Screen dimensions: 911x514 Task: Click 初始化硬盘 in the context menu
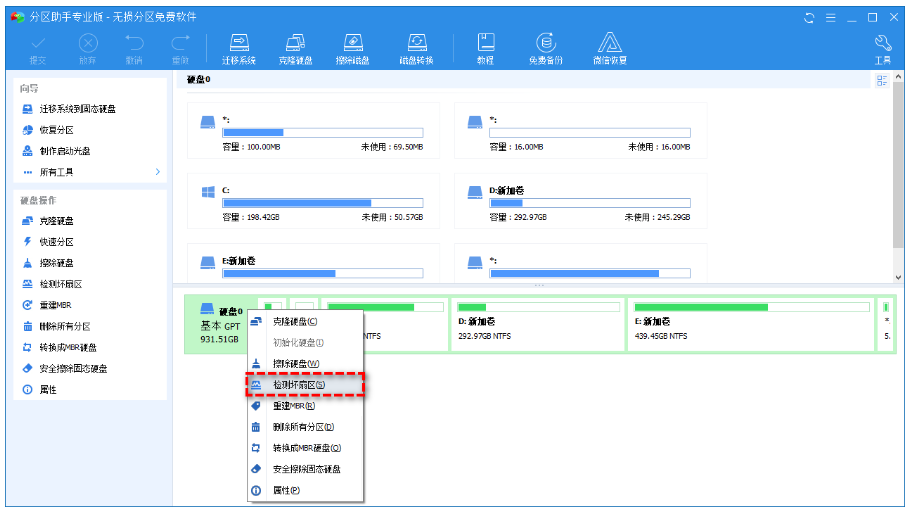point(306,343)
